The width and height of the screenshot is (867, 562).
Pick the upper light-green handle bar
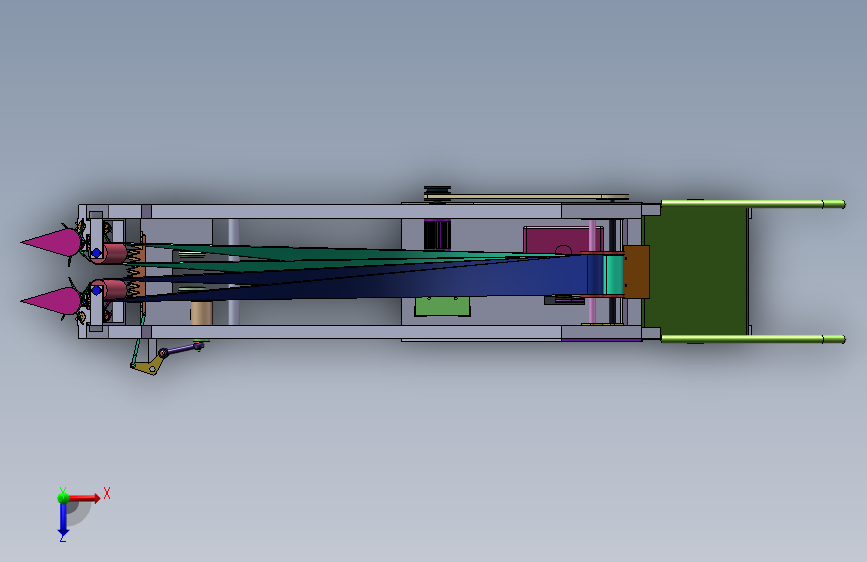coord(753,204)
